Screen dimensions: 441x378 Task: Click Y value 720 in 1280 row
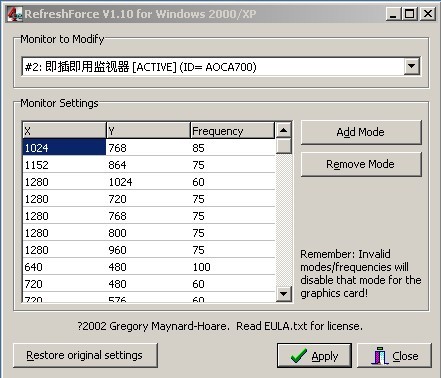click(117, 199)
